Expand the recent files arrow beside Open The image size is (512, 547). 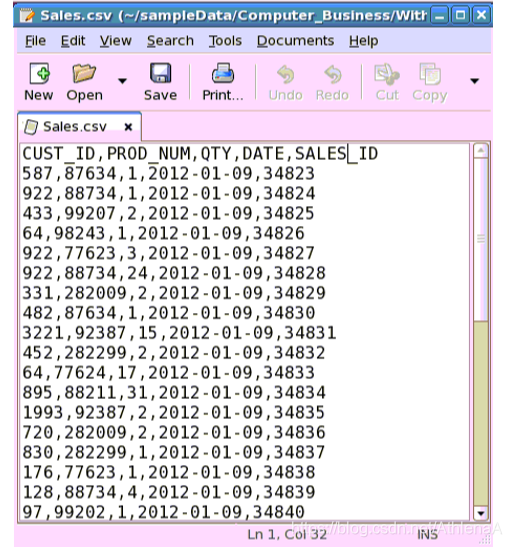click(122, 81)
